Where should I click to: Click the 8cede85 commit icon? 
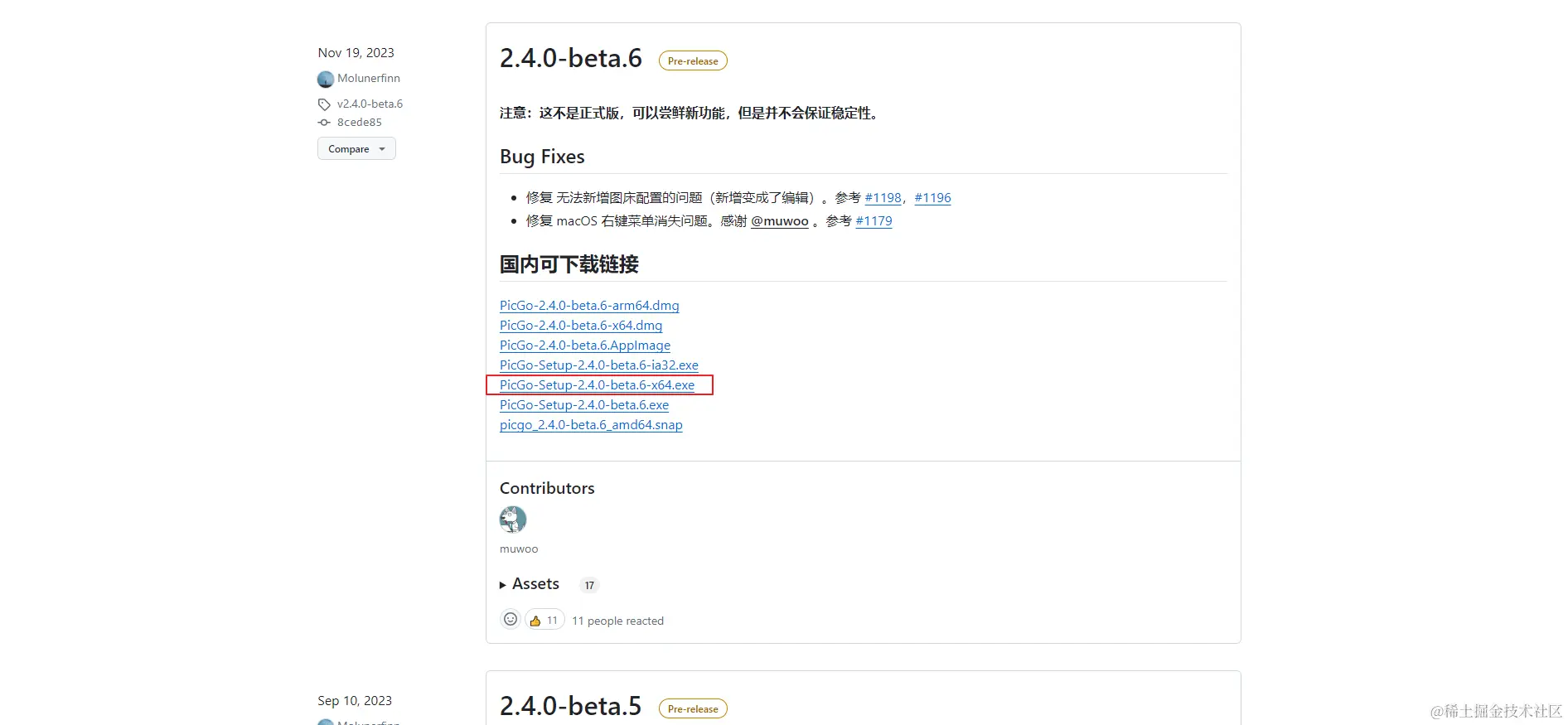tap(324, 123)
